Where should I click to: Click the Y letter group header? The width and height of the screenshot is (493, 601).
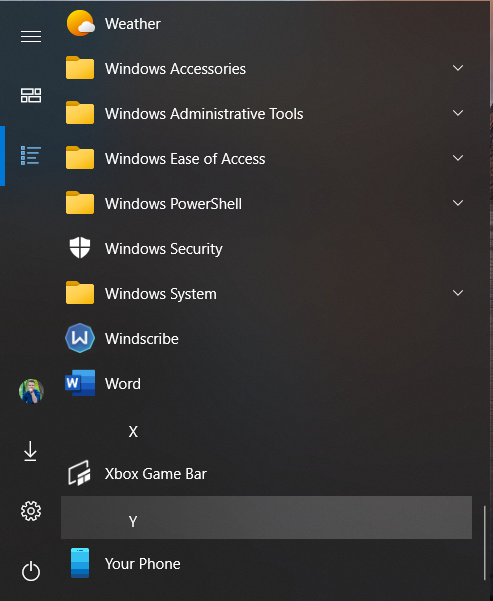tap(266, 518)
